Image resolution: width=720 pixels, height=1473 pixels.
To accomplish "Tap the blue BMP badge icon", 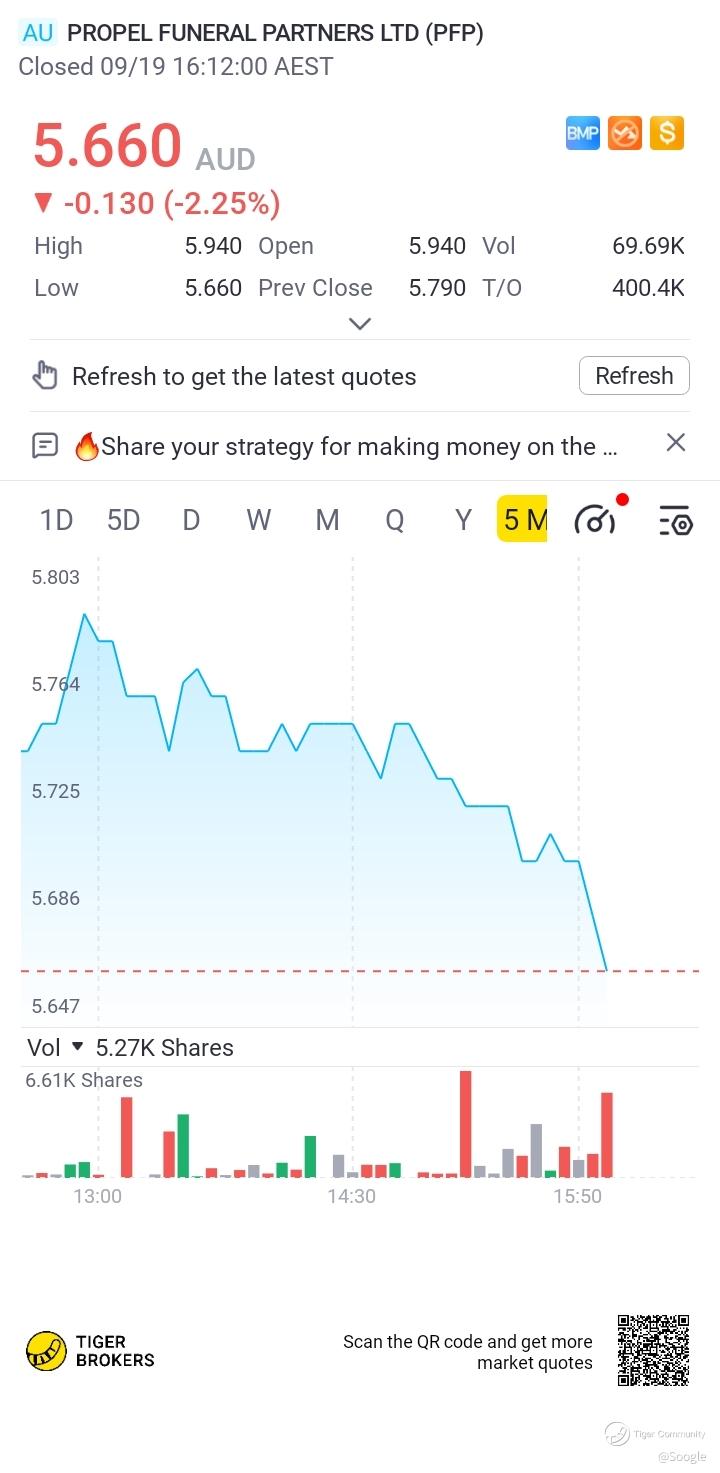I will tap(583, 133).
